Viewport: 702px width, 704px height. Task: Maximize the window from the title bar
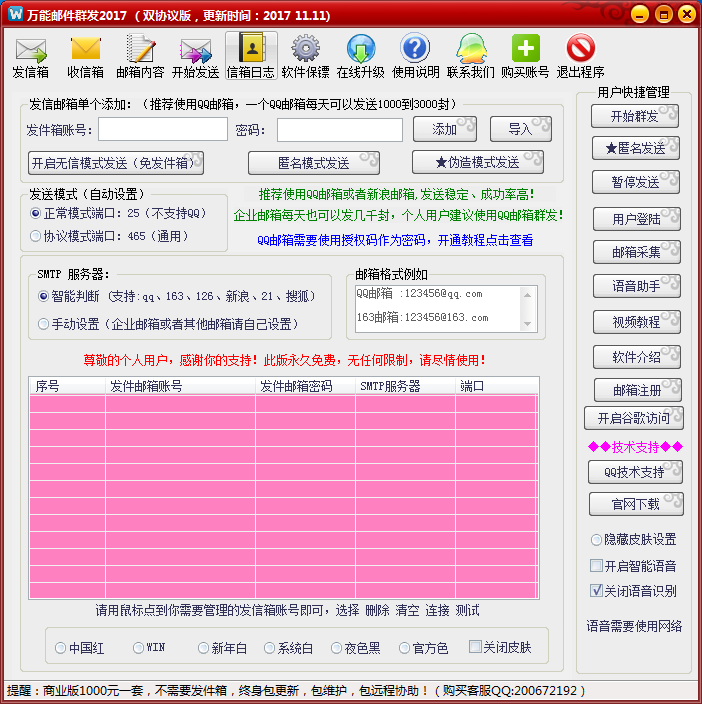663,14
